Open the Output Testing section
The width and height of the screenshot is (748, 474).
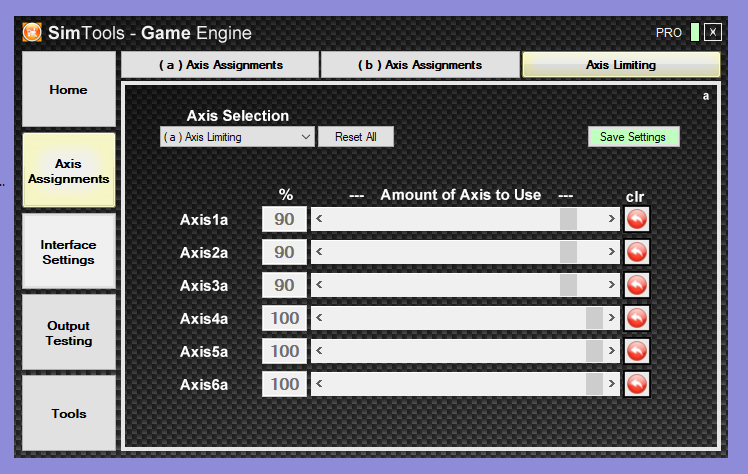tap(68, 333)
